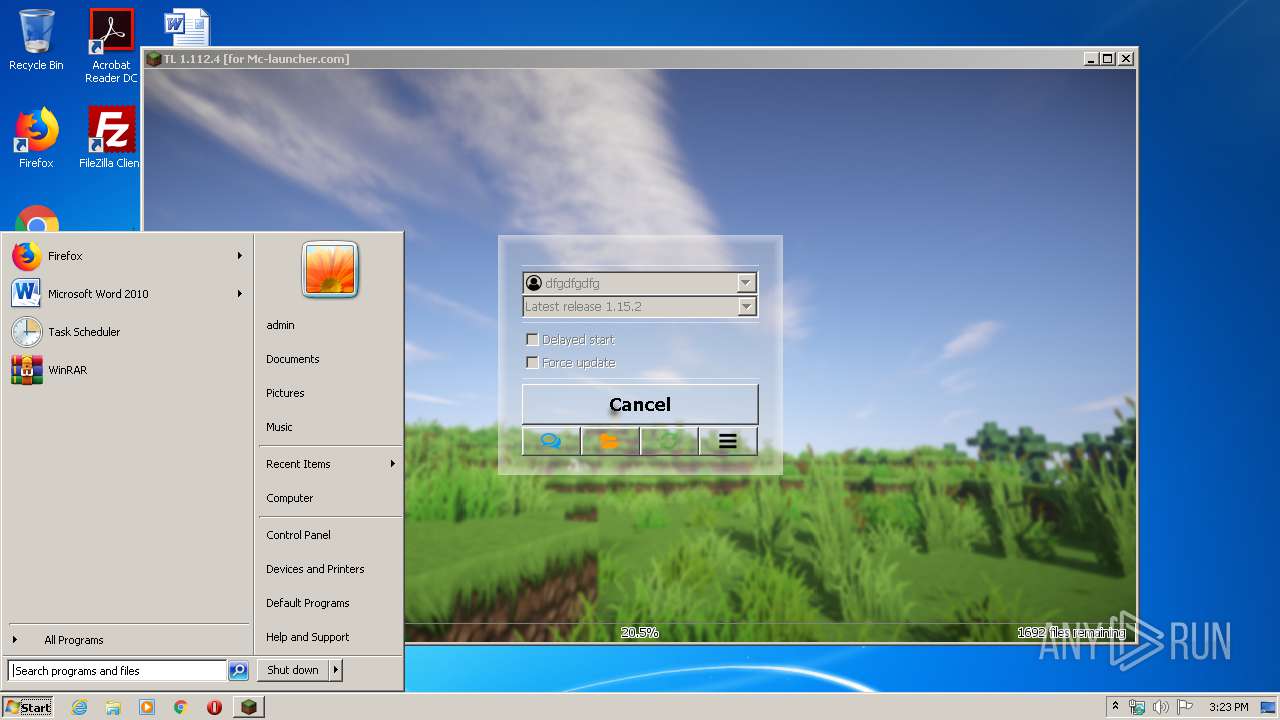Click the Opera taskbar icon
Screen dimensions: 1280x720
click(x=214, y=707)
